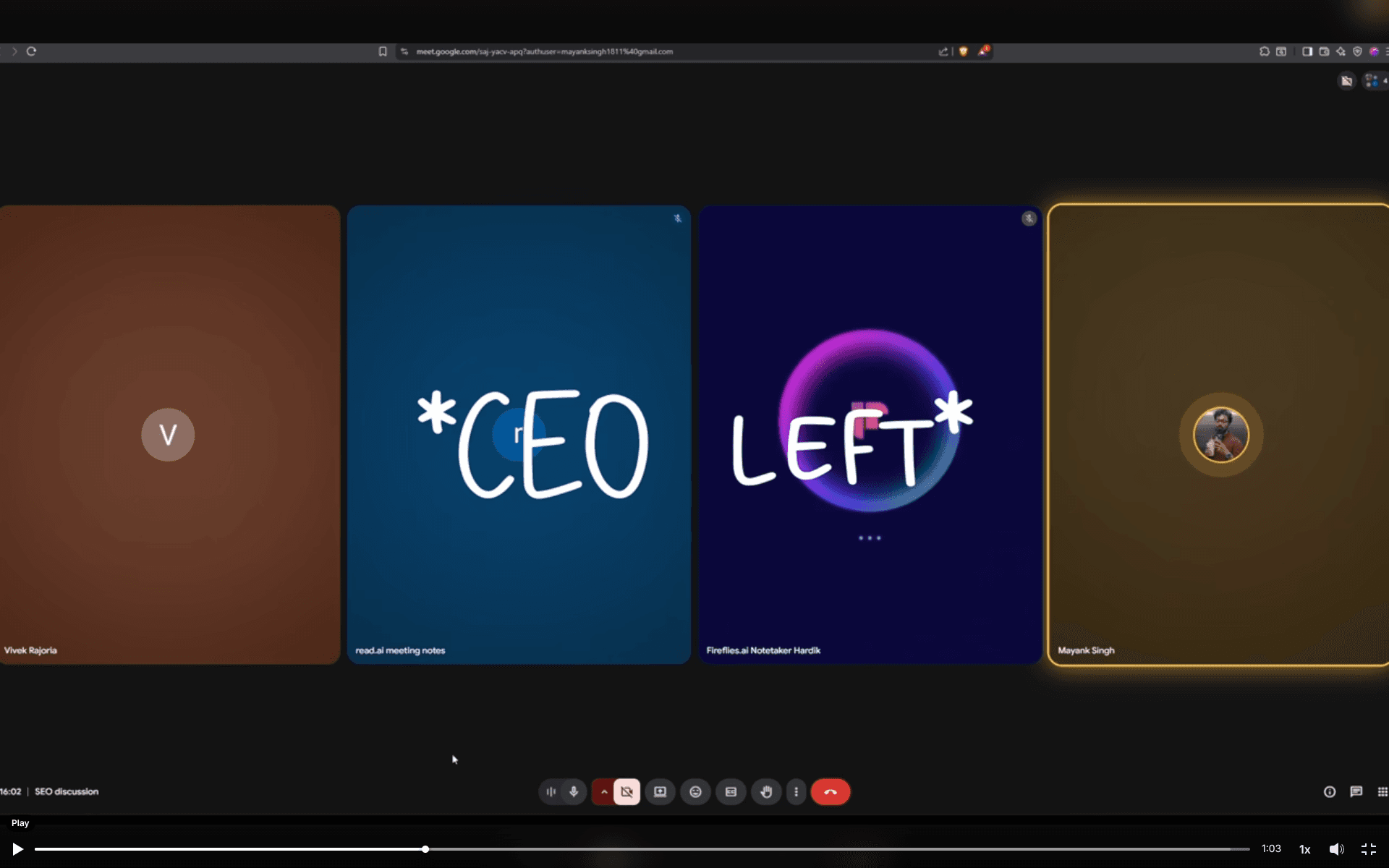1389x868 pixels.
Task: Open the in-call chat panel
Action: (1356, 792)
